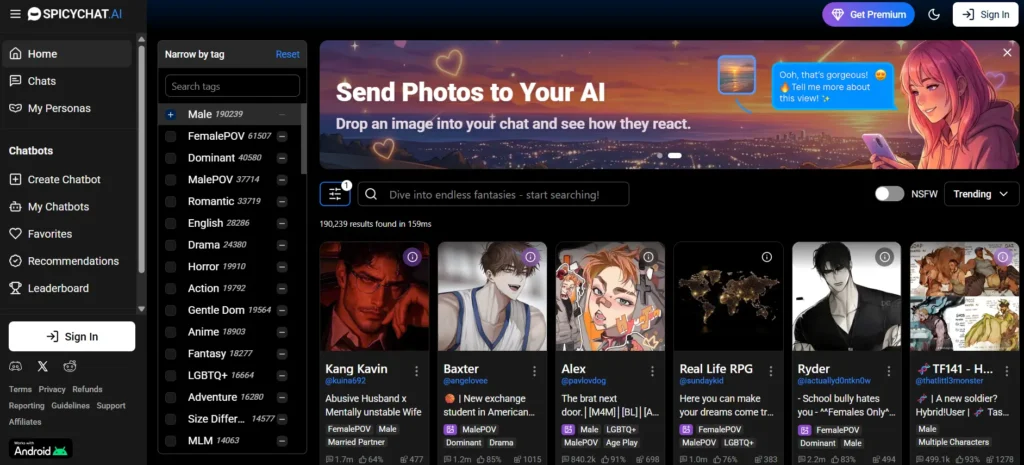Open My Chatbots in sidebar
The height and width of the screenshot is (465, 1024).
67,207
